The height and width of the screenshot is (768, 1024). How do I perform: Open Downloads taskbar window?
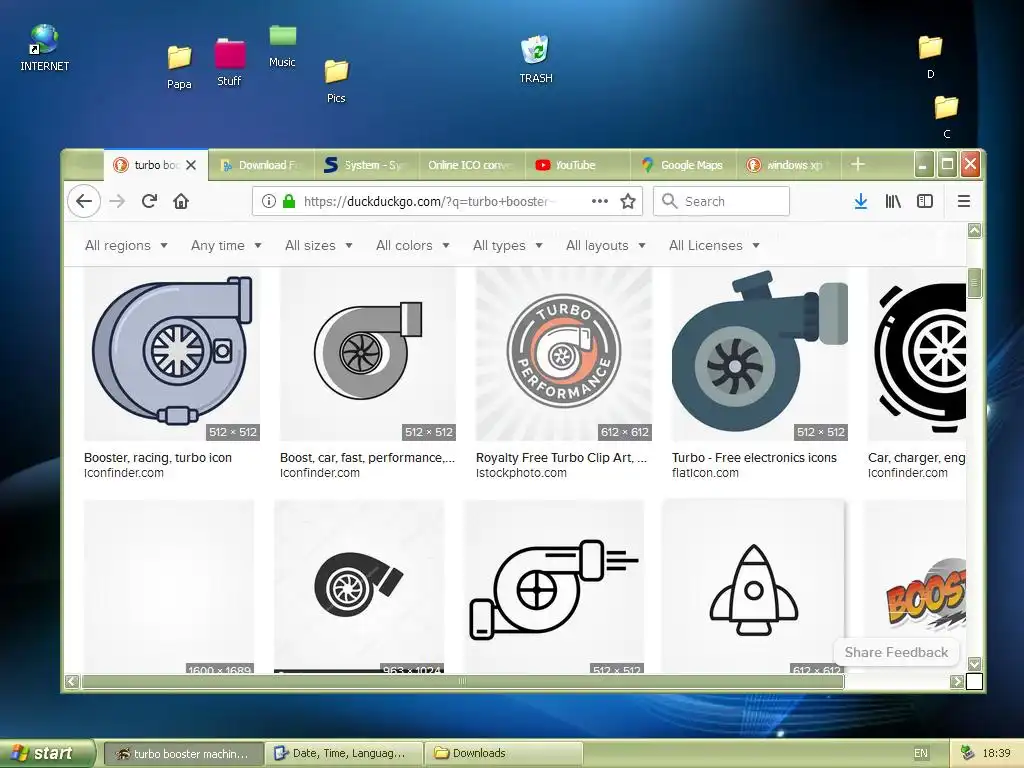[503, 753]
